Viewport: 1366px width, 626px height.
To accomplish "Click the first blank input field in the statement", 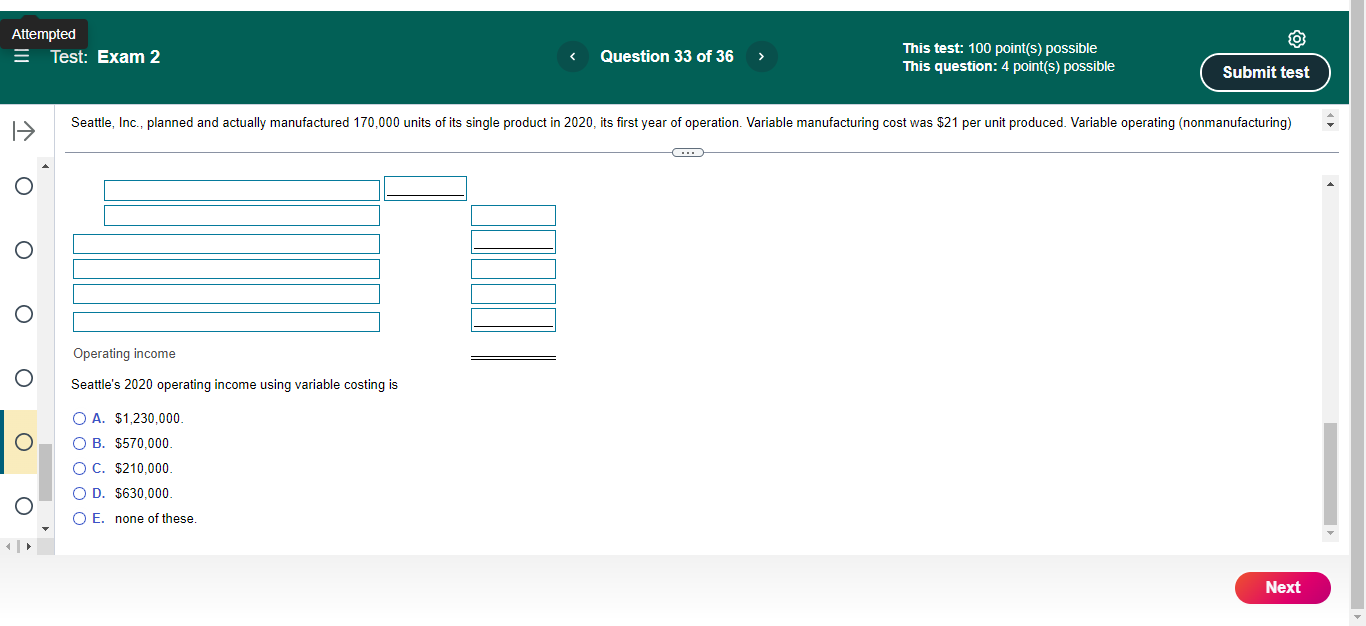I will point(241,189).
